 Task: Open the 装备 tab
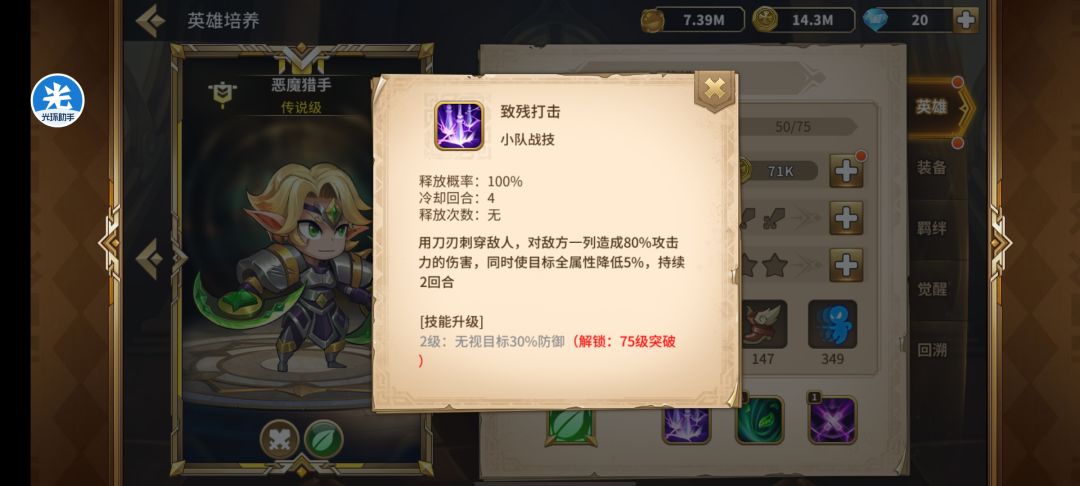[932, 167]
